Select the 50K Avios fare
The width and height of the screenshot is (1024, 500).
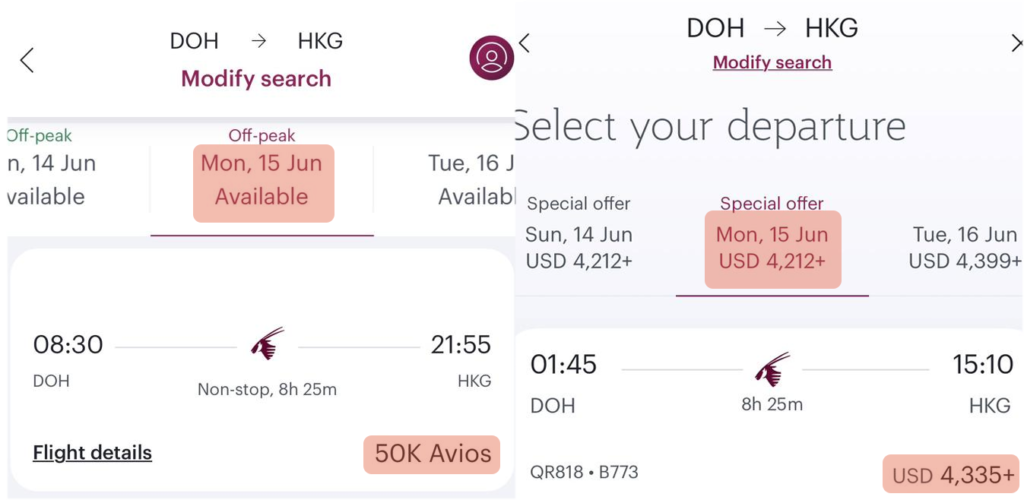[432, 454]
